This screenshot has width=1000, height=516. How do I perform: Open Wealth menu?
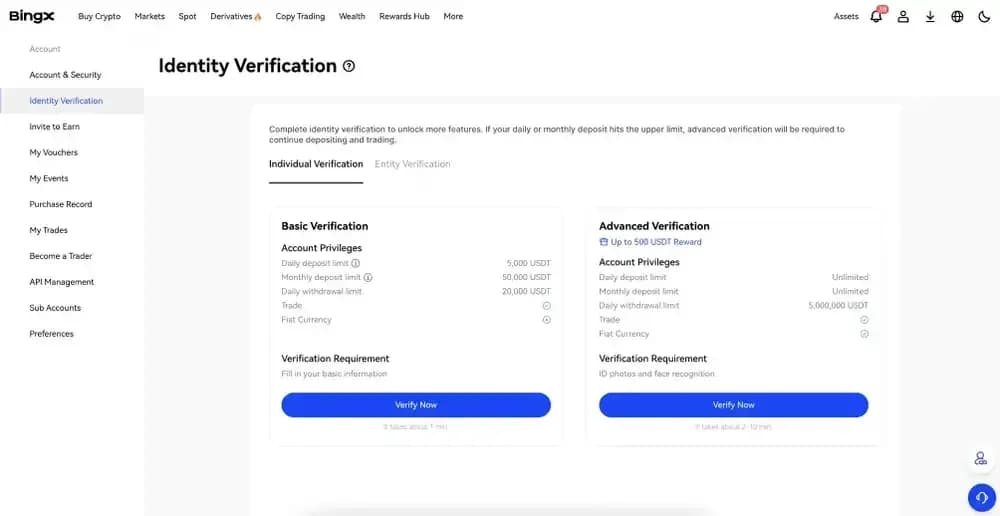click(x=352, y=17)
